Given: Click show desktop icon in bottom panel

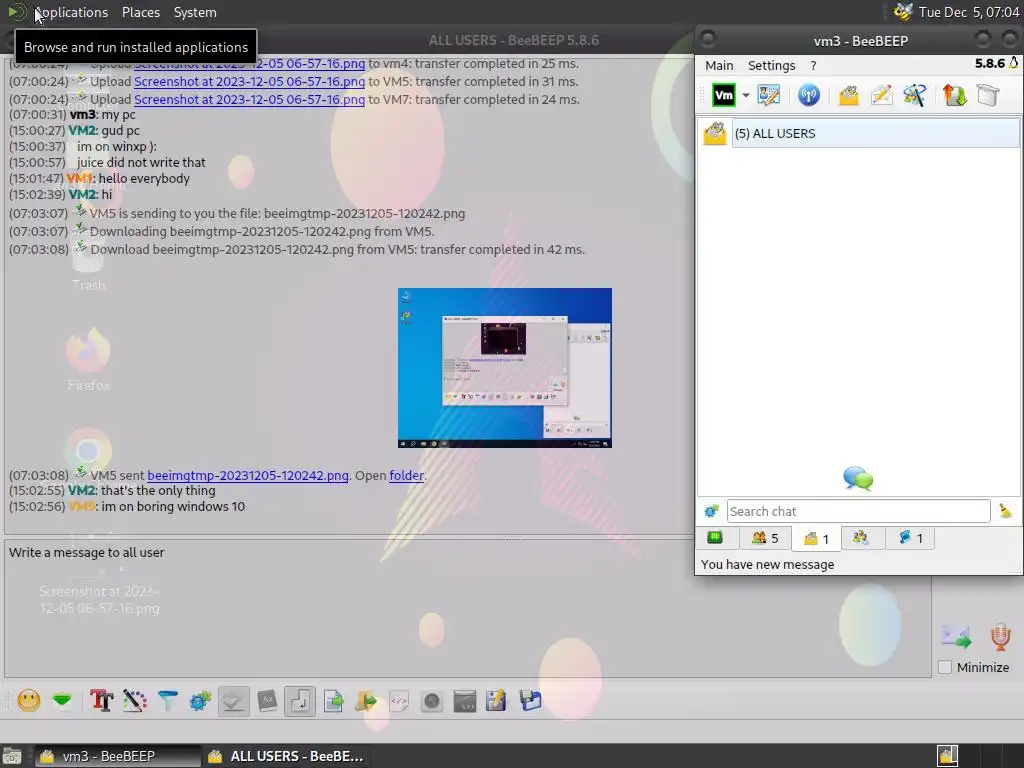Looking at the screenshot, I should pyautogui.click(x=12, y=756).
